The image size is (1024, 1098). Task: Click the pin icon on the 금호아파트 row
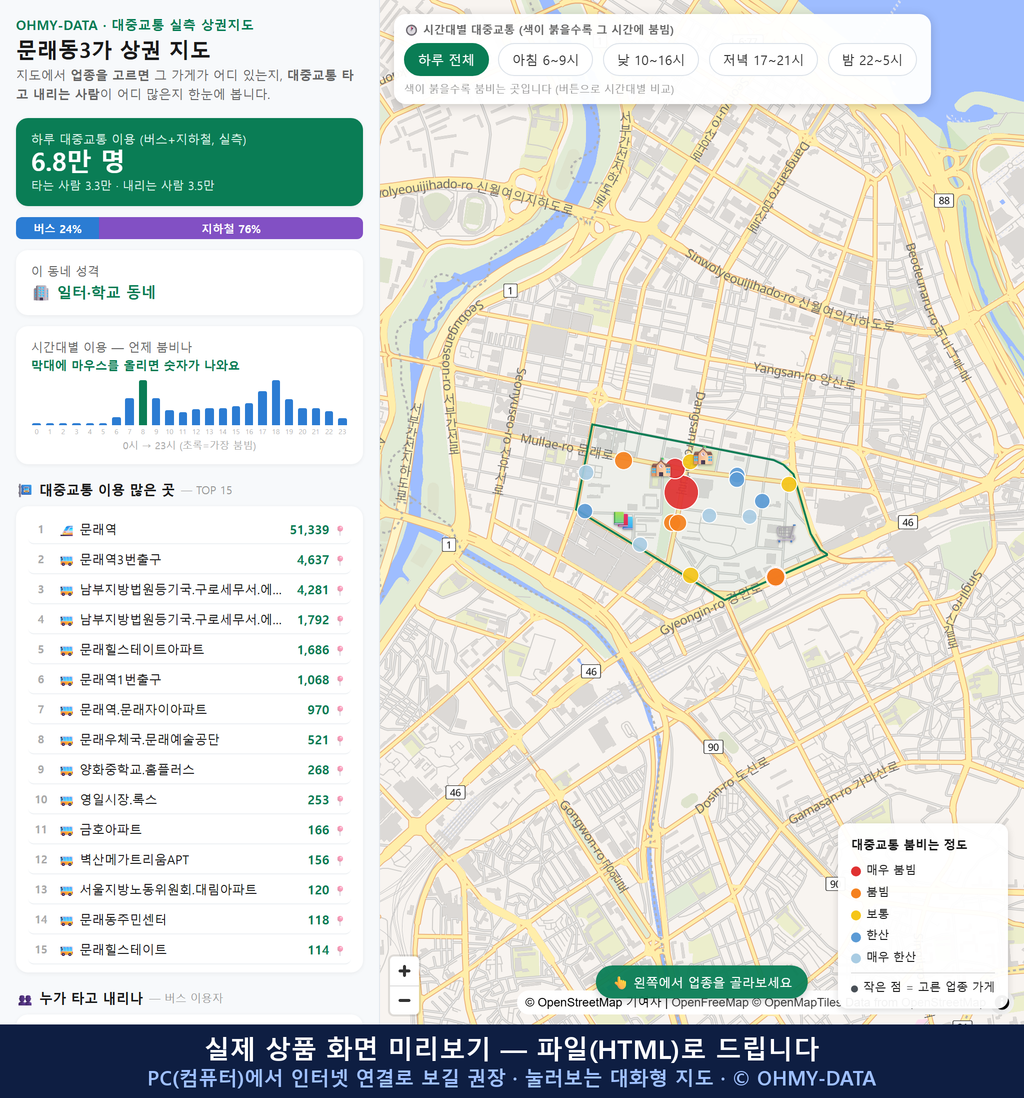pos(340,830)
